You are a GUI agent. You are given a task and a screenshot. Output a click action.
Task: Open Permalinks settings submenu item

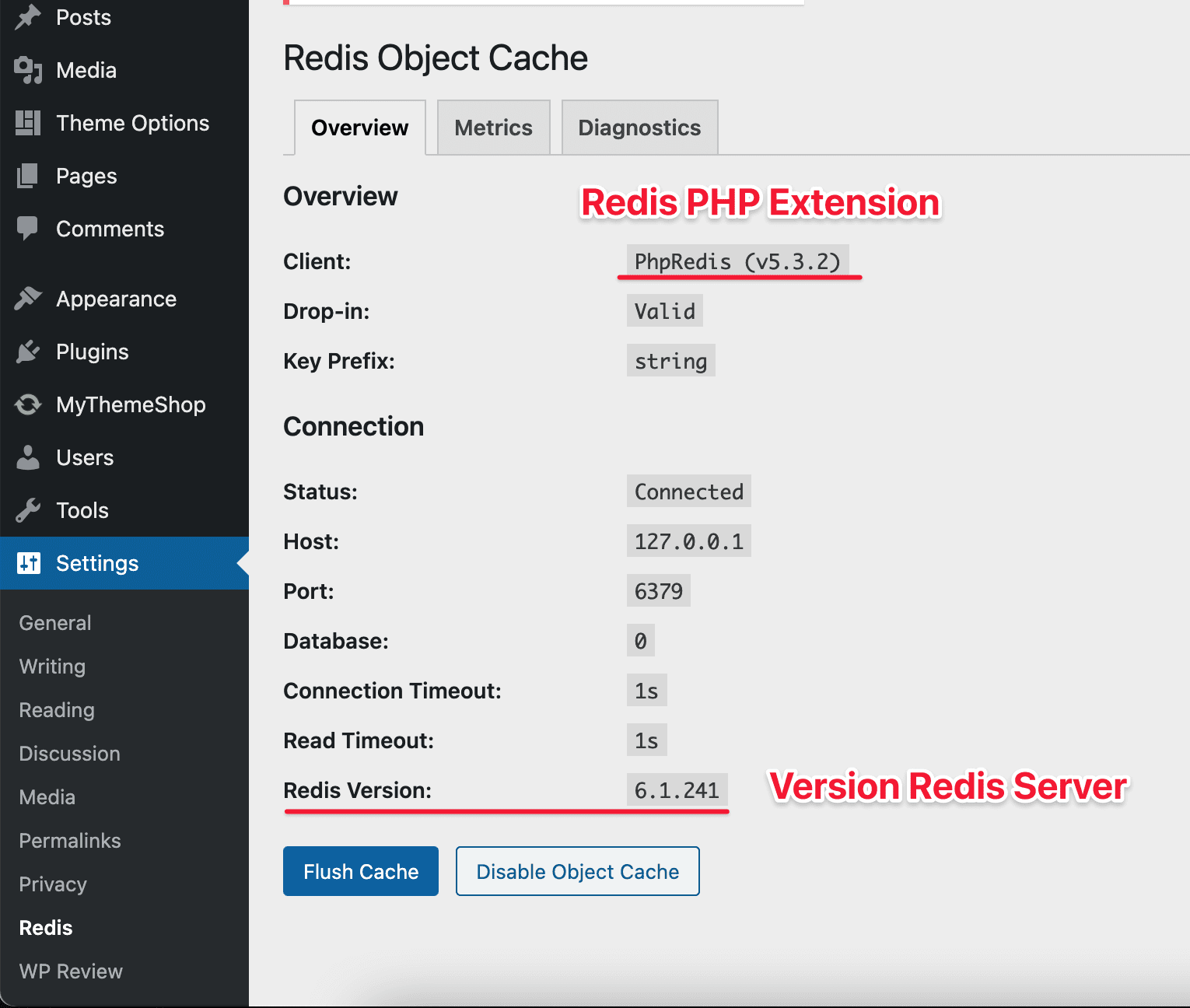coord(70,841)
